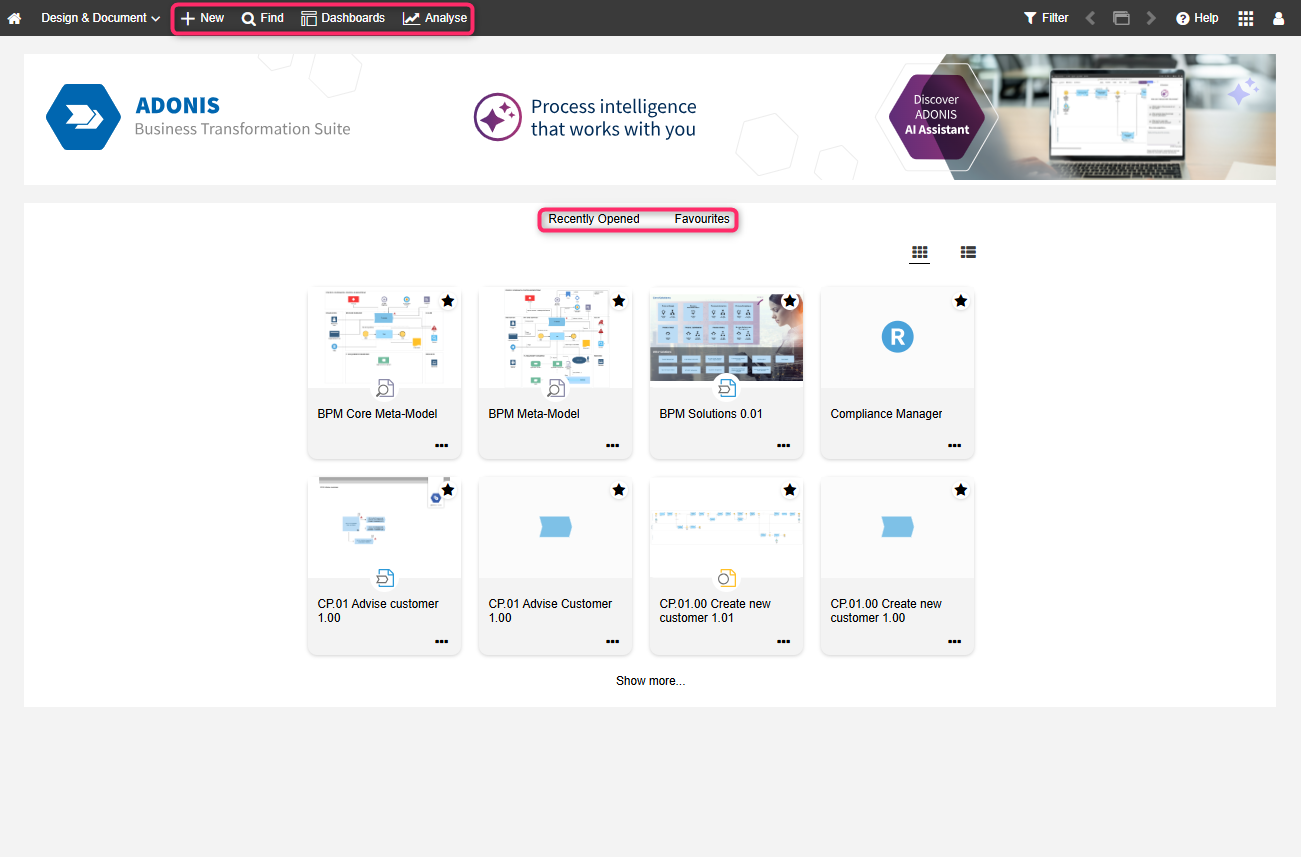Click model type icon on CP.01.00 Create new customer 1.01
This screenshot has width=1302, height=858.
coord(727,578)
